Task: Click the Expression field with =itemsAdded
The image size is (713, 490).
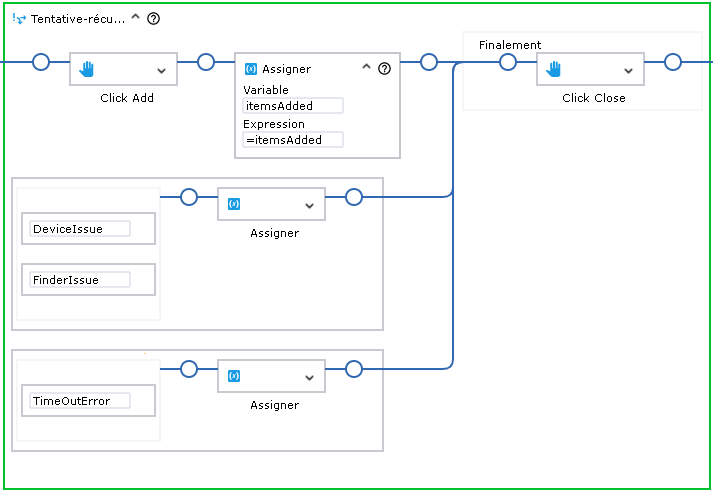Action: click(x=293, y=140)
